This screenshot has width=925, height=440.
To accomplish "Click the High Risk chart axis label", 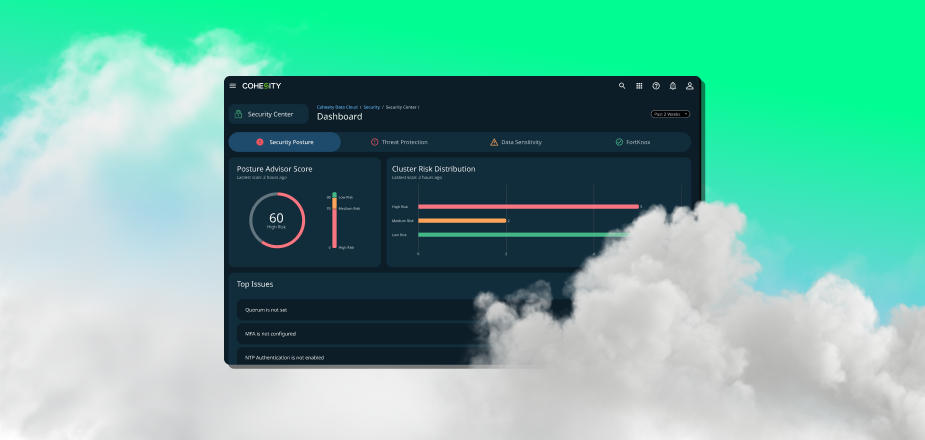I will 400,207.
